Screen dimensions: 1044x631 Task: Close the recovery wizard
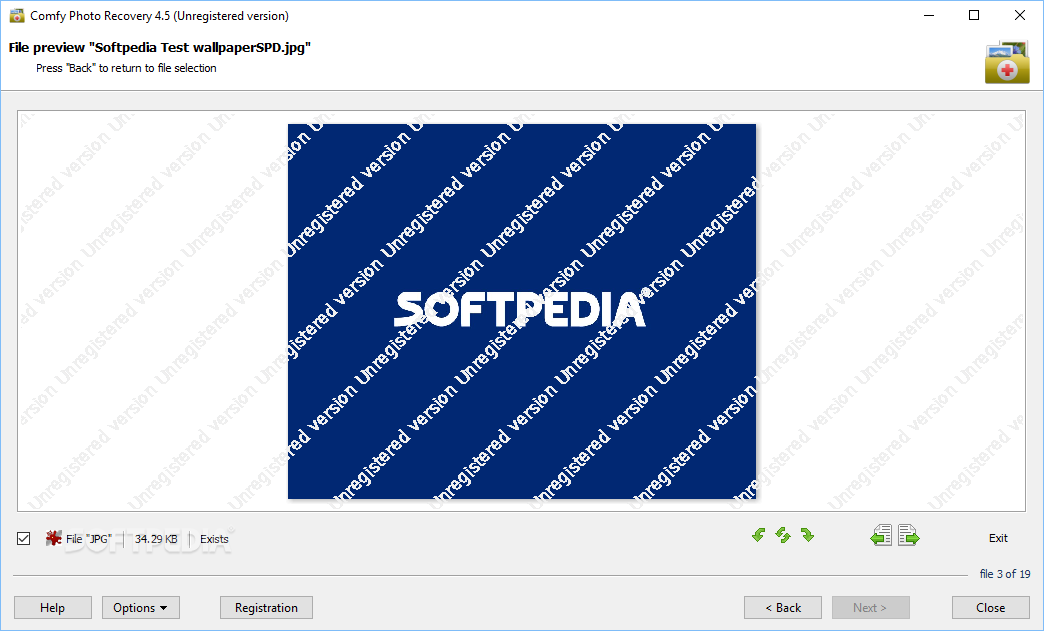pos(991,608)
